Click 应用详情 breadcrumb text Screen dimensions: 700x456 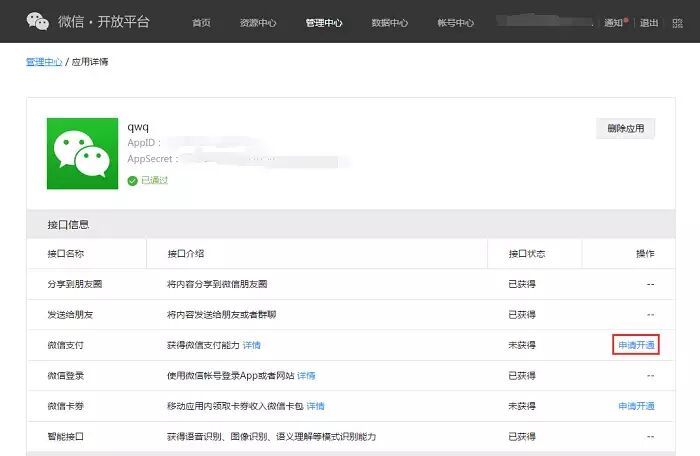tap(90, 62)
